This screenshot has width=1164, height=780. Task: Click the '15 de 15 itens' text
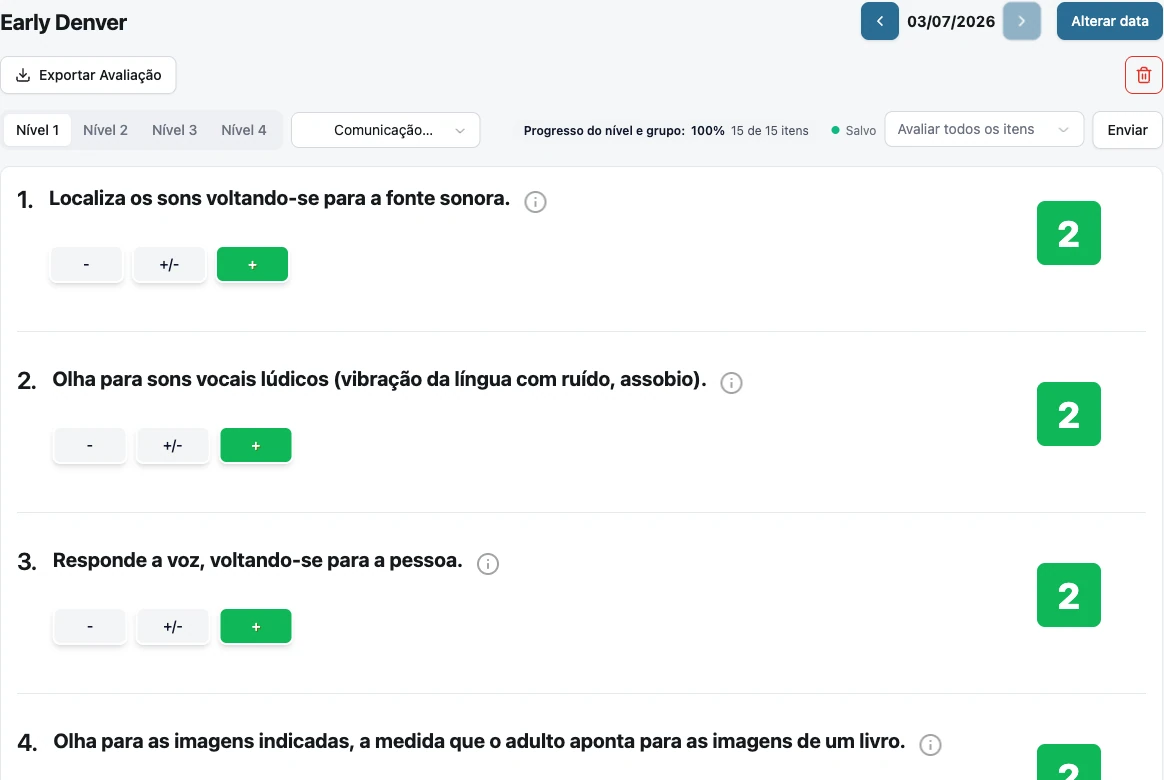(769, 131)
